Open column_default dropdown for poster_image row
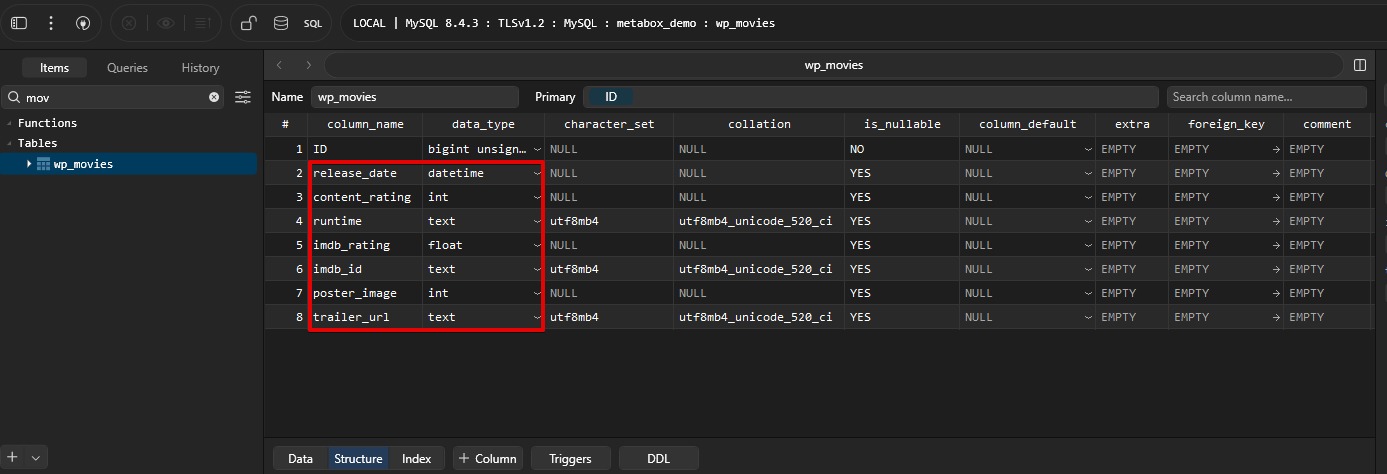 (x=1087, y=293)
